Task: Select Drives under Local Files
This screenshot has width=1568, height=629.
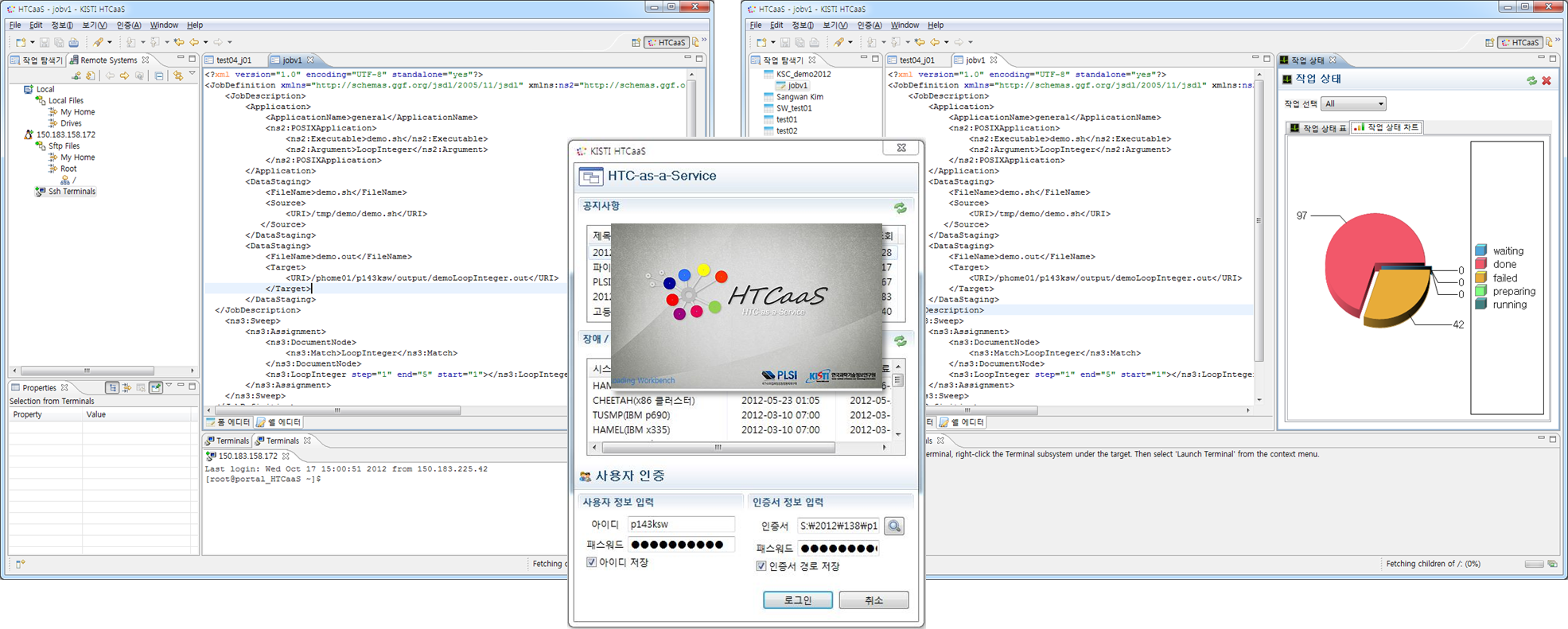Action: pos(71,123)
